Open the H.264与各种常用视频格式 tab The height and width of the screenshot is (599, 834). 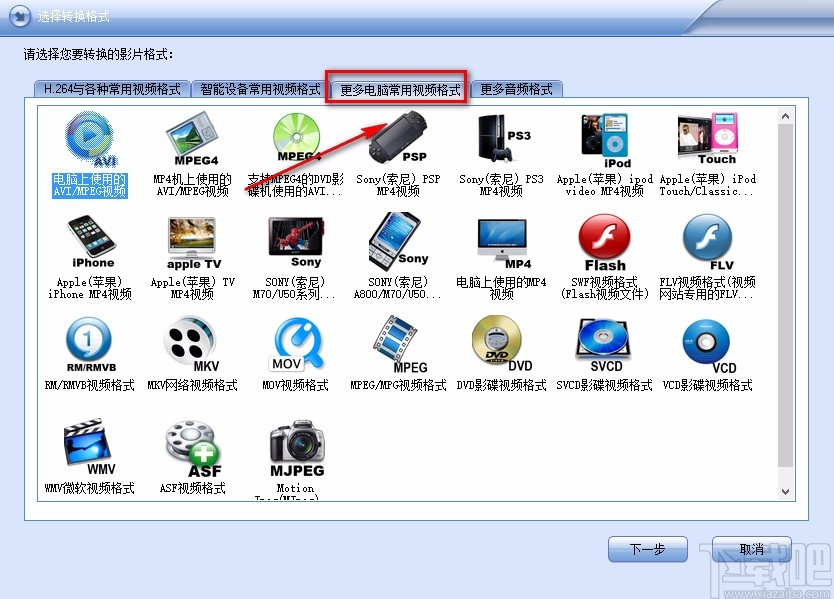[112, 89]
